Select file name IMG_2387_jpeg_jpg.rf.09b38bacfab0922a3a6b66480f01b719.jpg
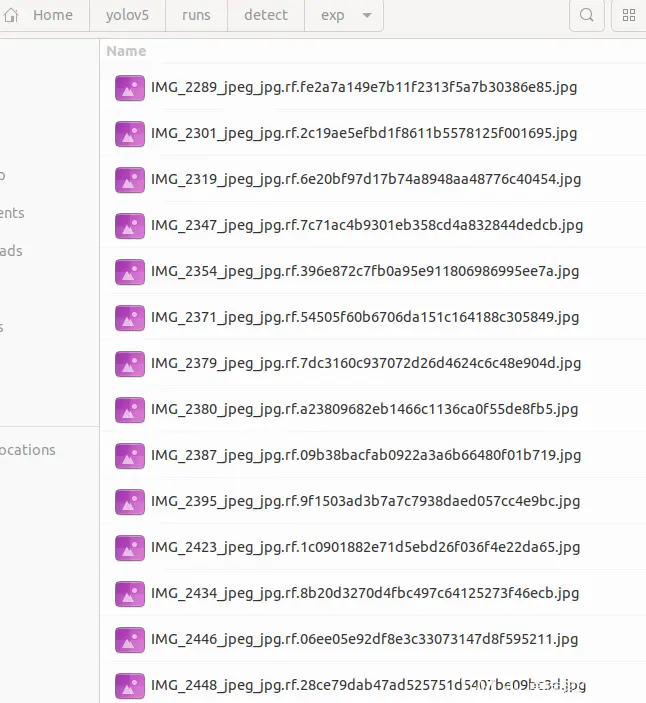Image resolution: width=646 pixels, height=703 pixels. 366,456
